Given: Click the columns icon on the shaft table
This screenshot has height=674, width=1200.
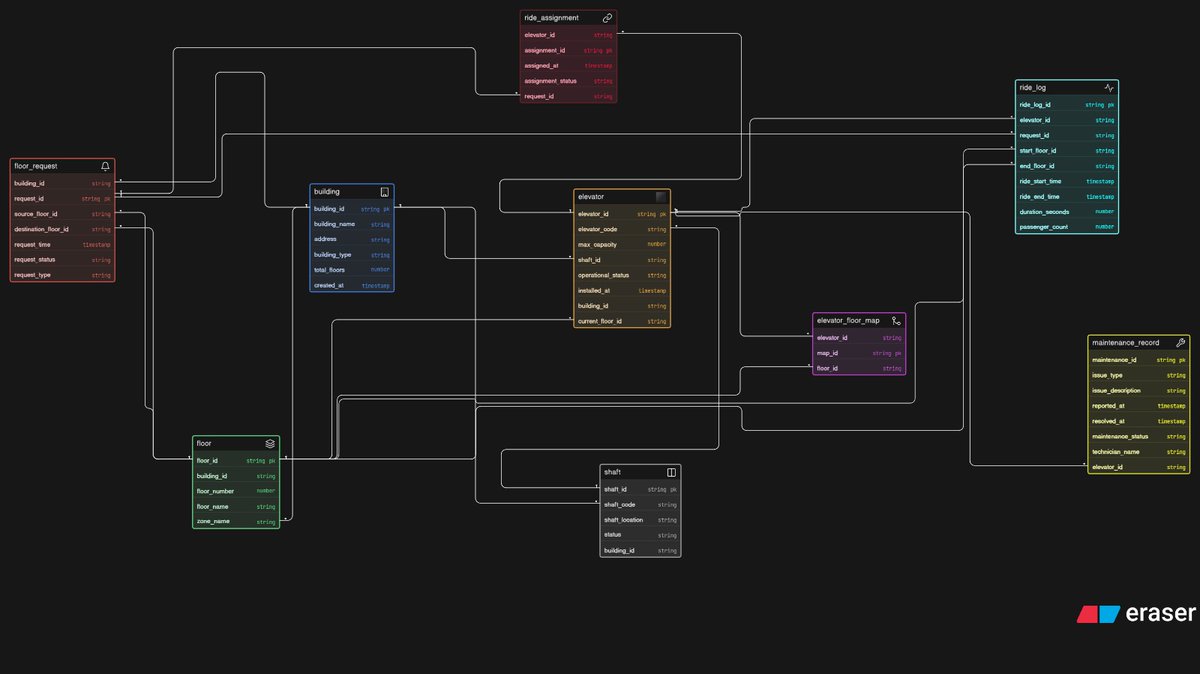Looking at the screenshot, I should (671, 471).
